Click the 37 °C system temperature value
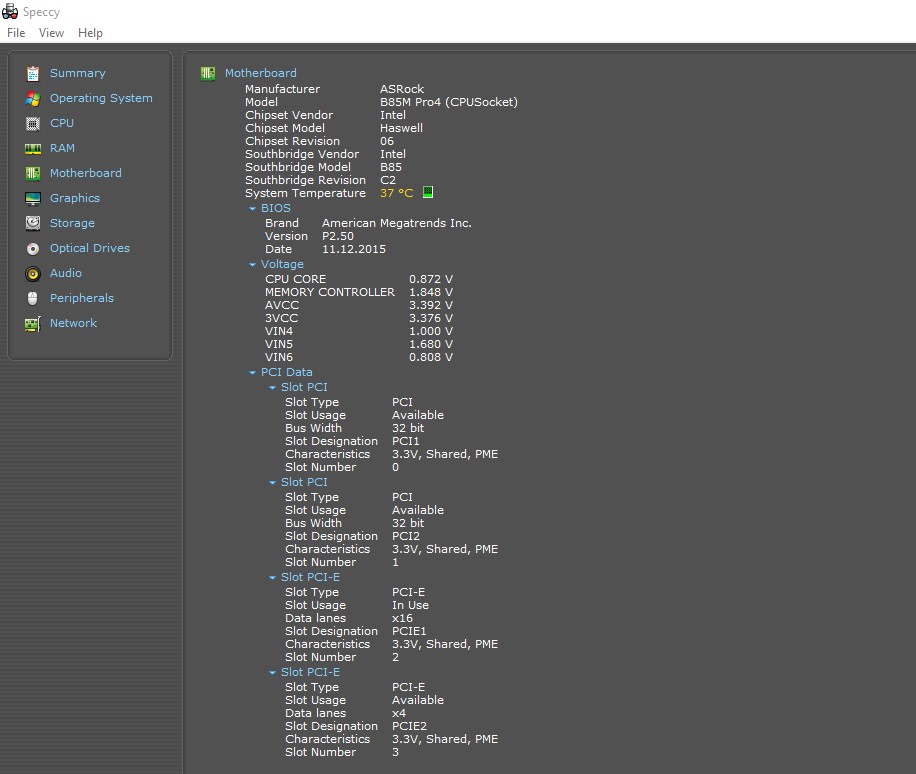 pos(397,193)
